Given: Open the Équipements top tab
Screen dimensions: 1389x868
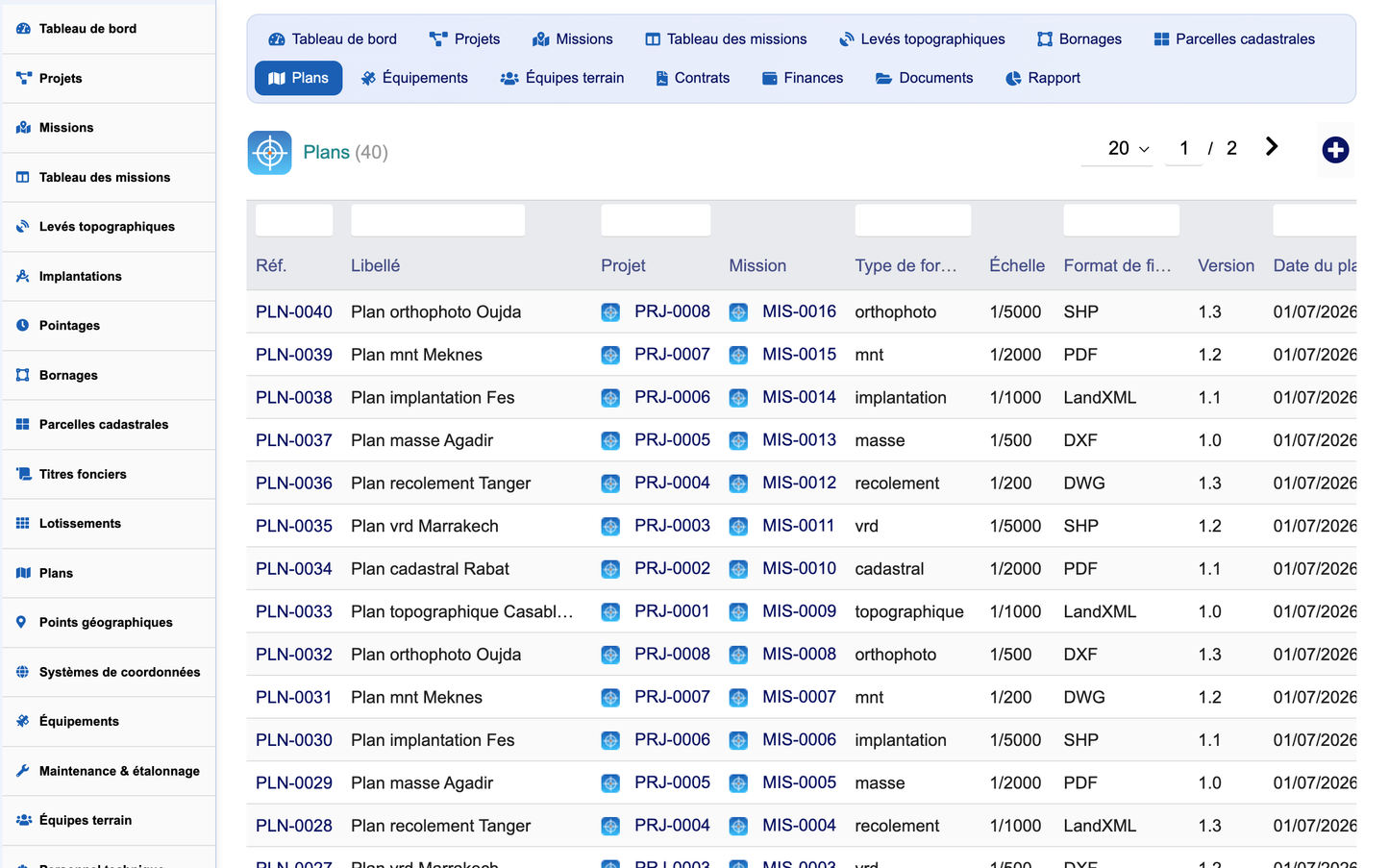Looking at the screenshot, I should [414, 78].
